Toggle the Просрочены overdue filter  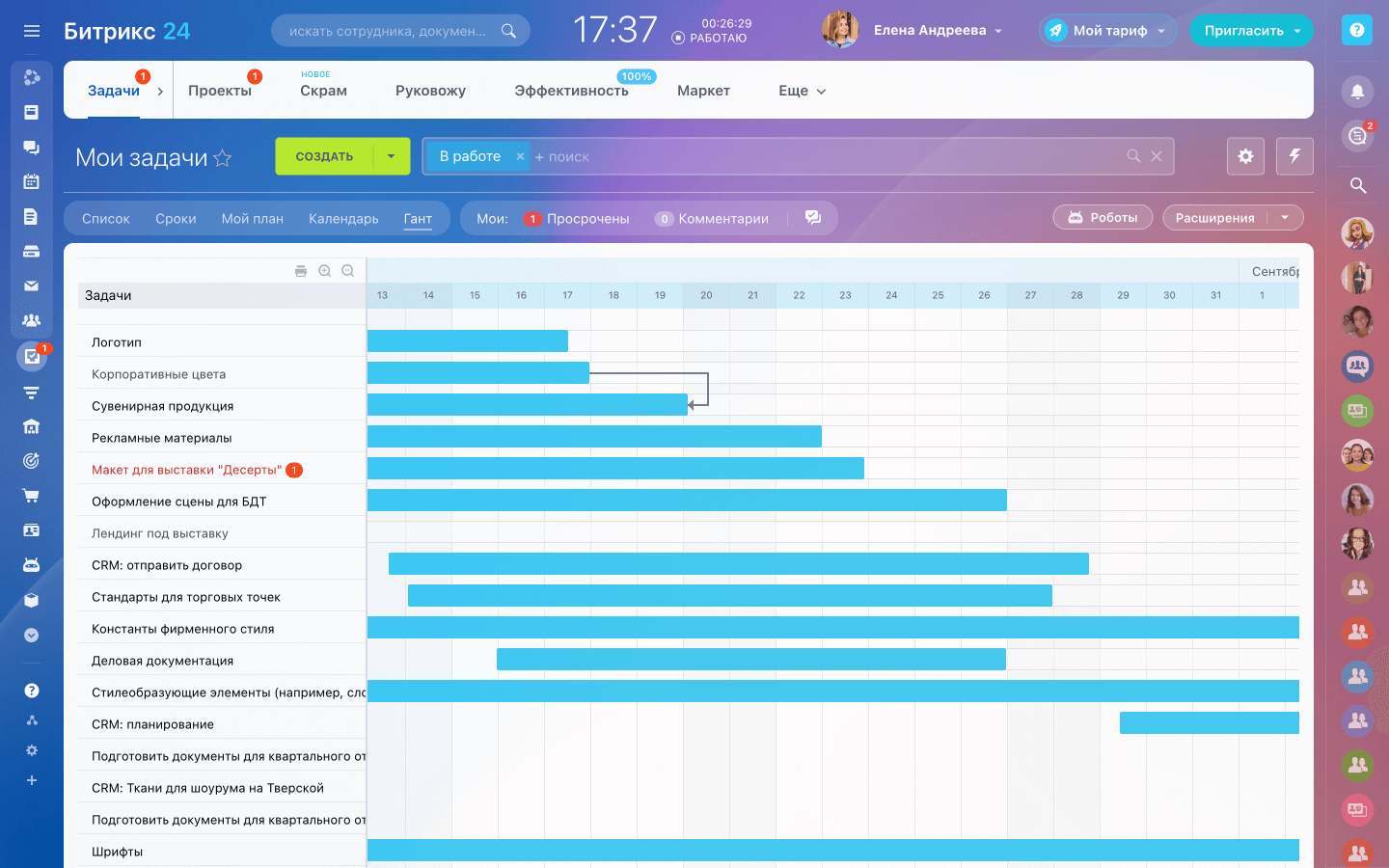(x=577, y=219)
